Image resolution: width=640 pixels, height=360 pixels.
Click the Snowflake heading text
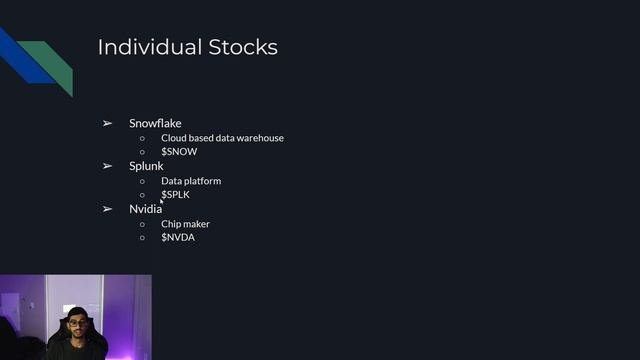[x=155, y=123]
